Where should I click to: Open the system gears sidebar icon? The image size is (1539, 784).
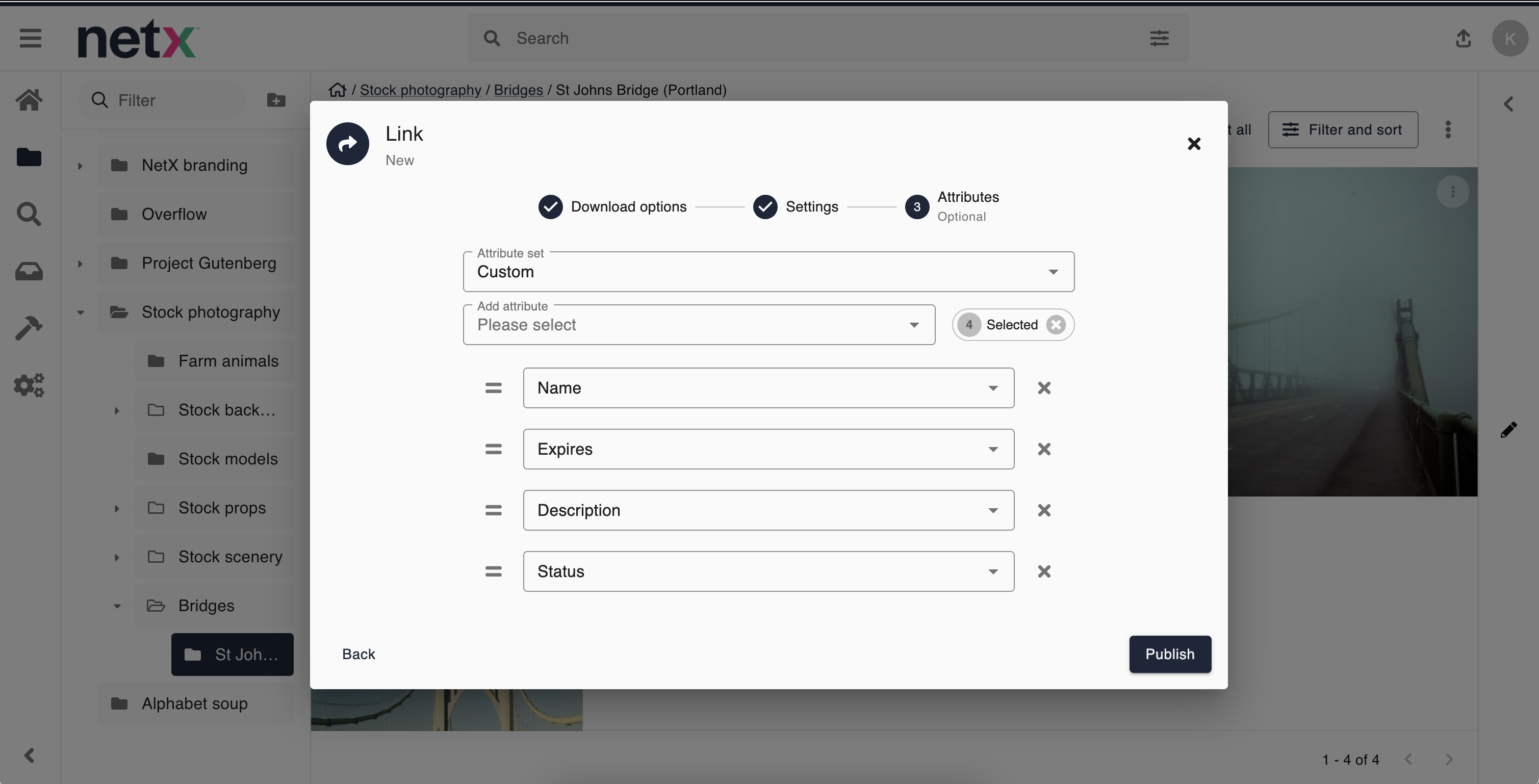pos(29,385)
